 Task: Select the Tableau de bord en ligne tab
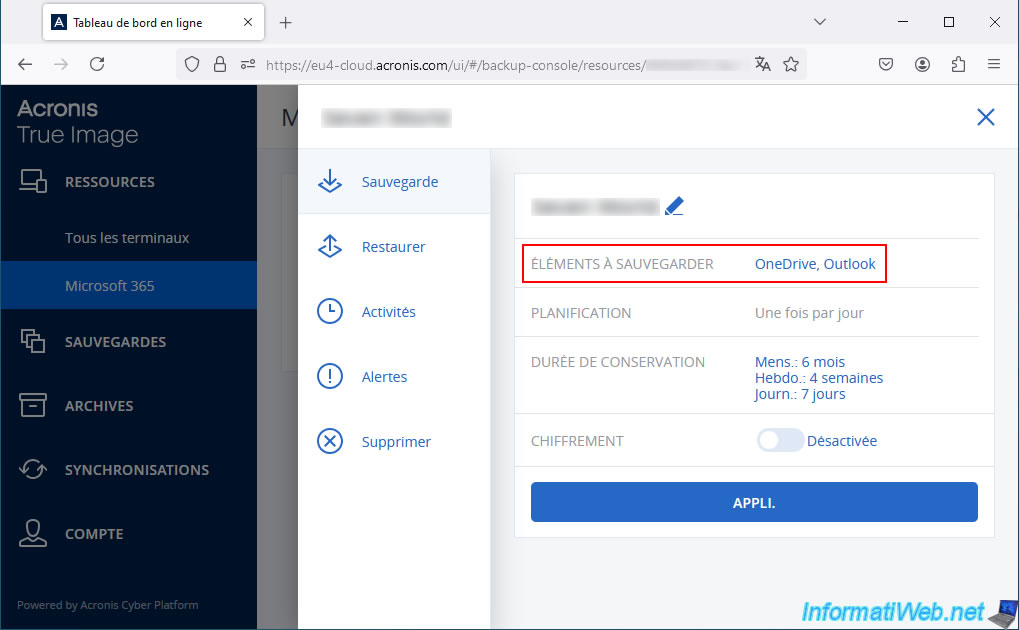(153, 22)
